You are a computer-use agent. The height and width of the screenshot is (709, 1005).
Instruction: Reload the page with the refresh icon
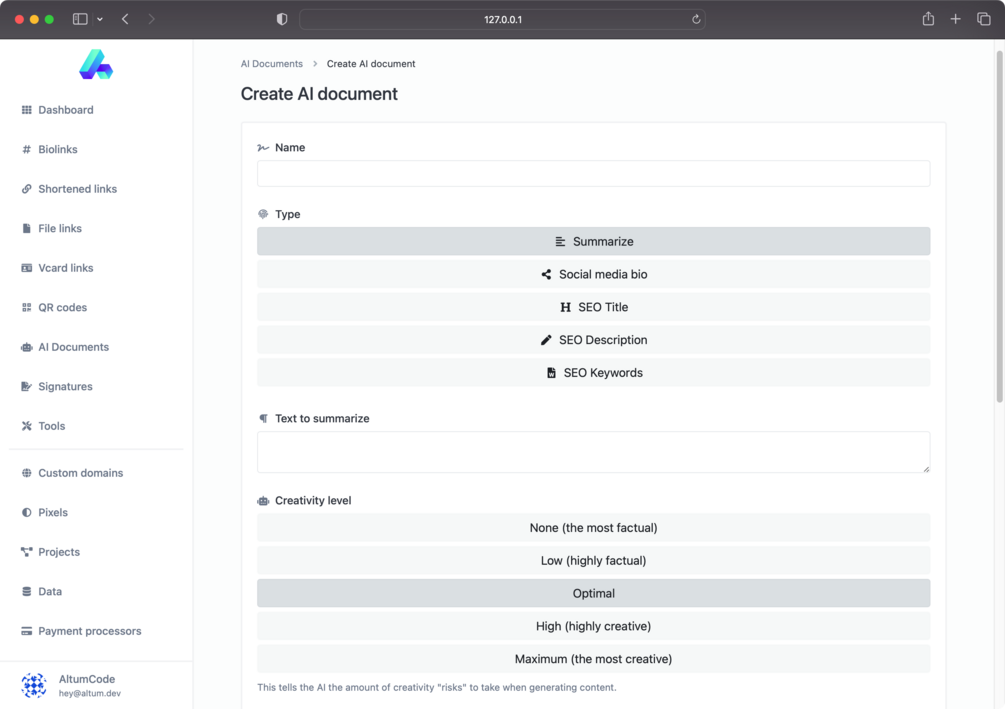(x=696, y=19)
